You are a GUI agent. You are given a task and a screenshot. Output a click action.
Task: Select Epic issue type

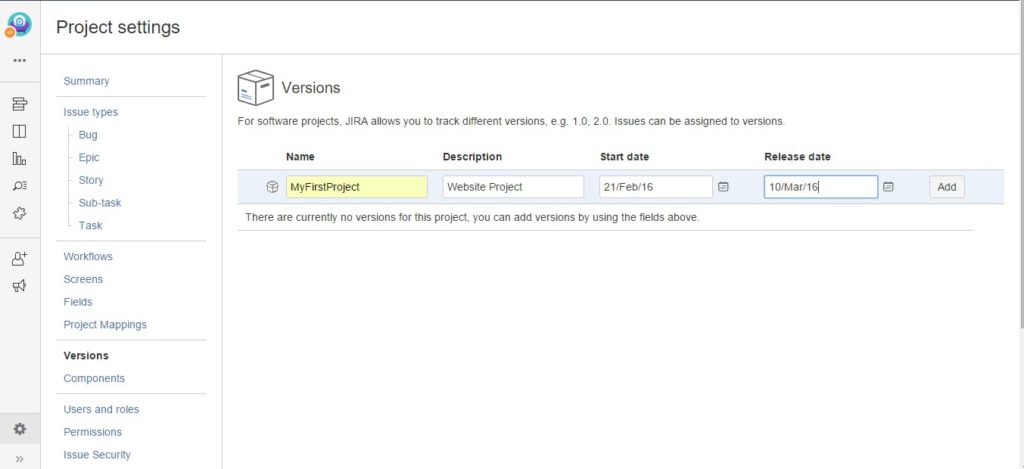click(x=89, y=157)
